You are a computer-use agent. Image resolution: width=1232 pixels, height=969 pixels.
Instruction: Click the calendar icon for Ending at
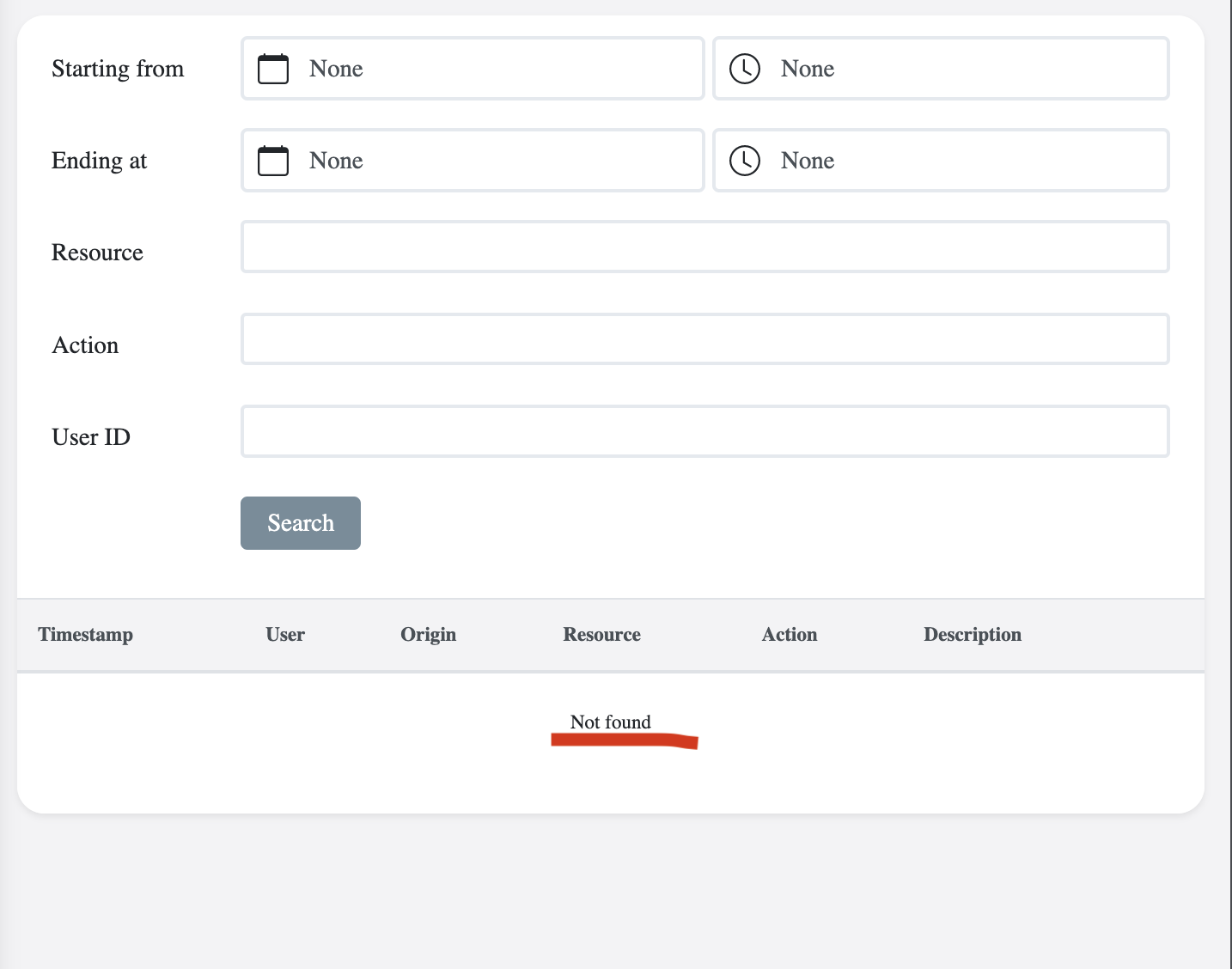272,160
